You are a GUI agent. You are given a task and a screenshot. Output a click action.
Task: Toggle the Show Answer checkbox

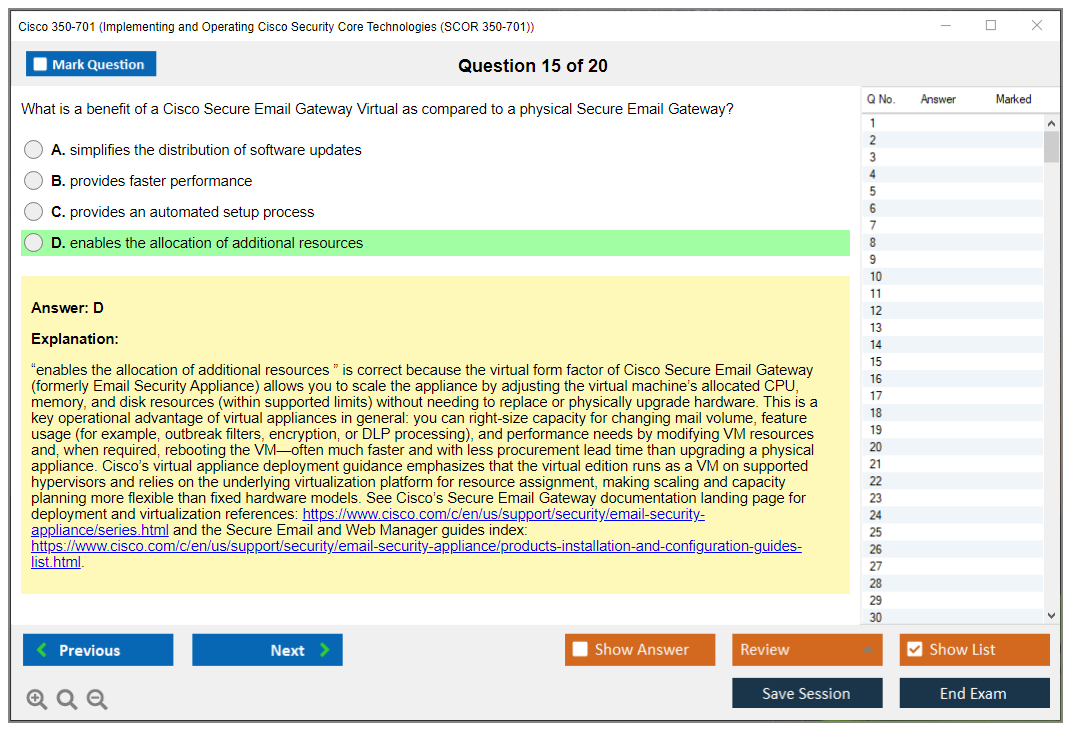(x=580, y=650)
